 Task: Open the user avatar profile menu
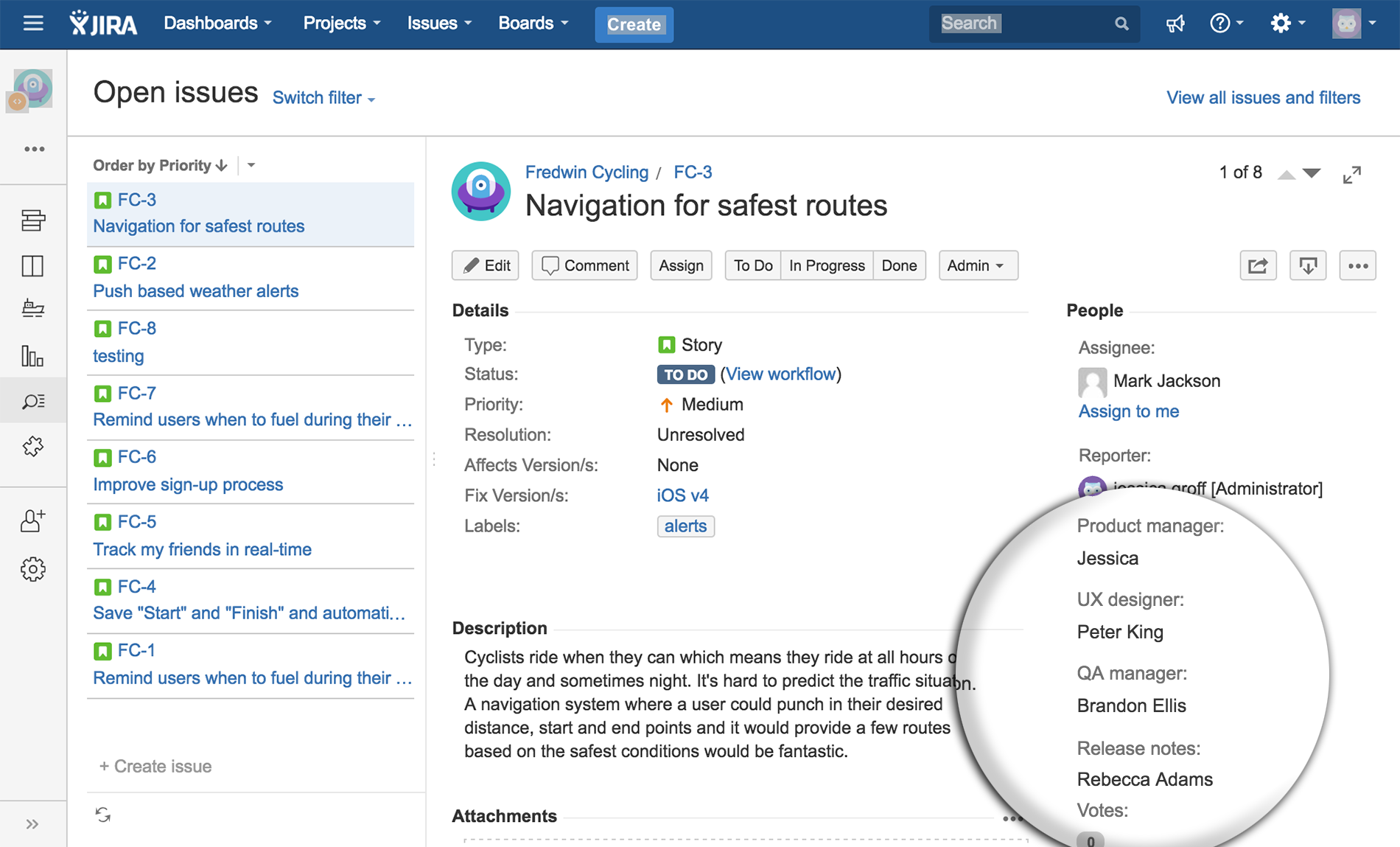[x=1354, y=24]
